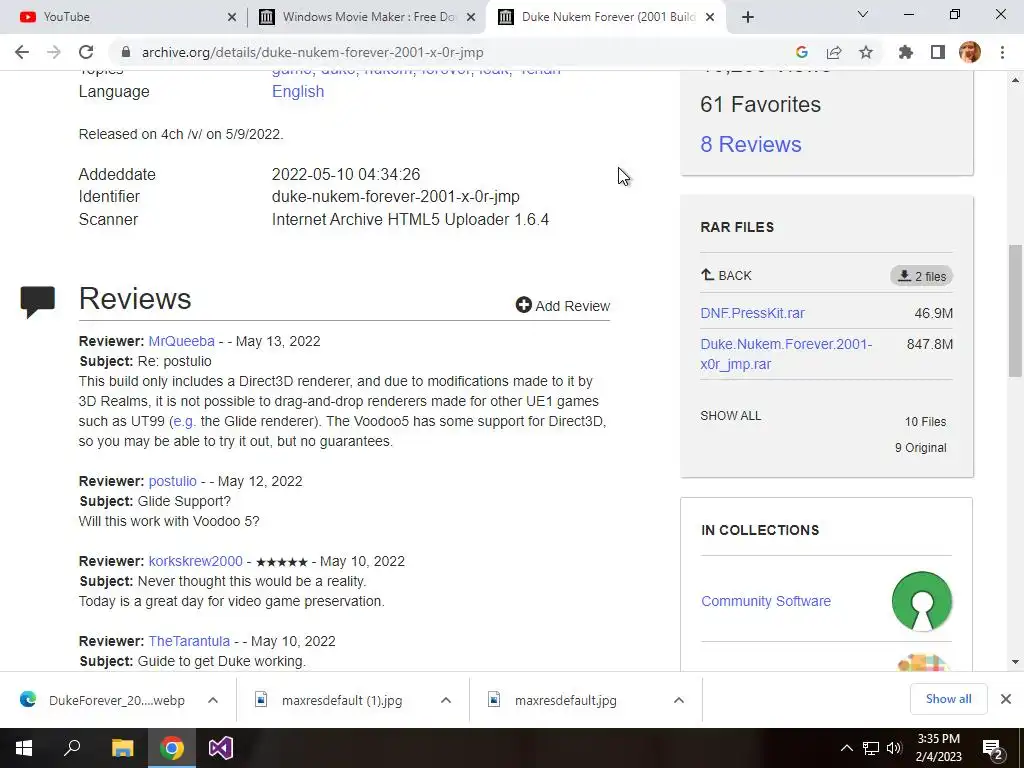This screenshot has height=768, width=1024.
Task: Go back to the previous page
Action: point(22,52)
